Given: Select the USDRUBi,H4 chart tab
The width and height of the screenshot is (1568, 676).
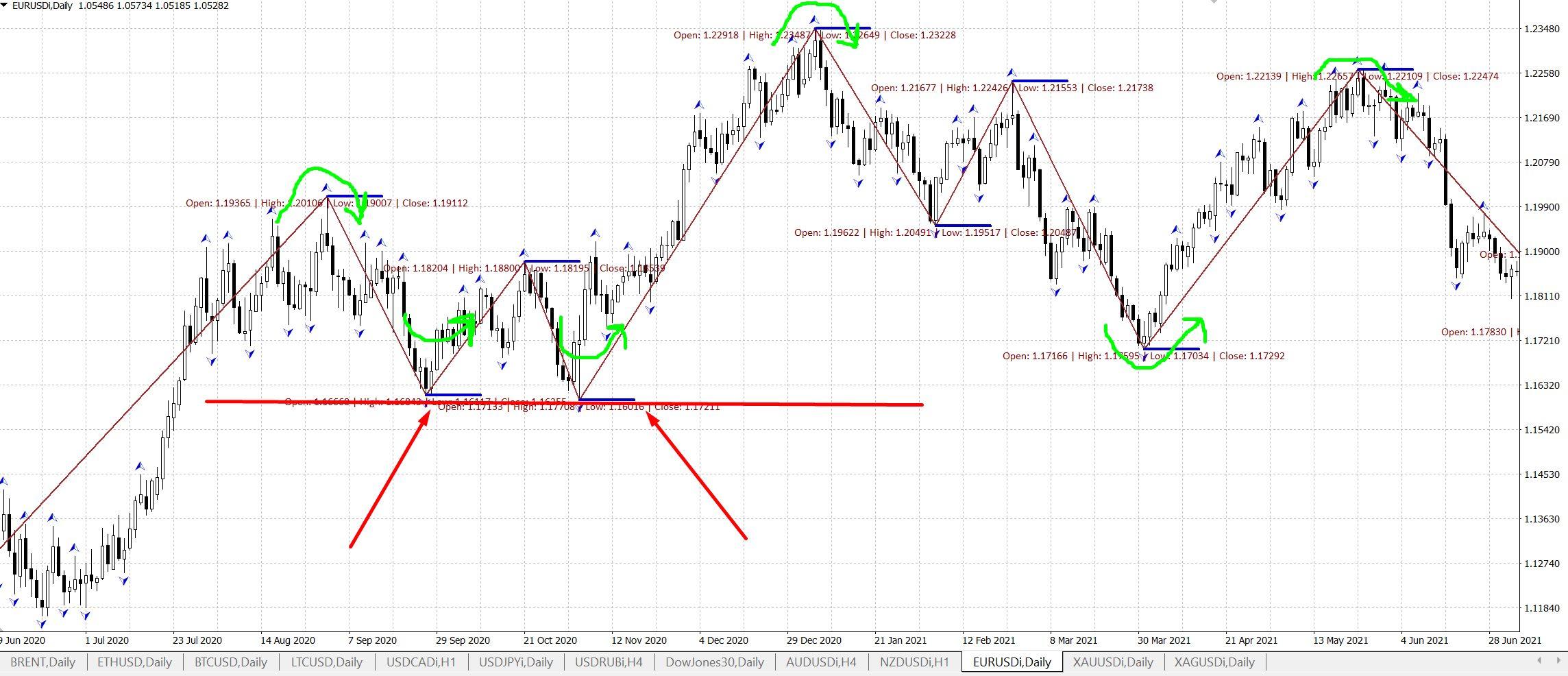Looking at the screenshot, I should 609,662.
